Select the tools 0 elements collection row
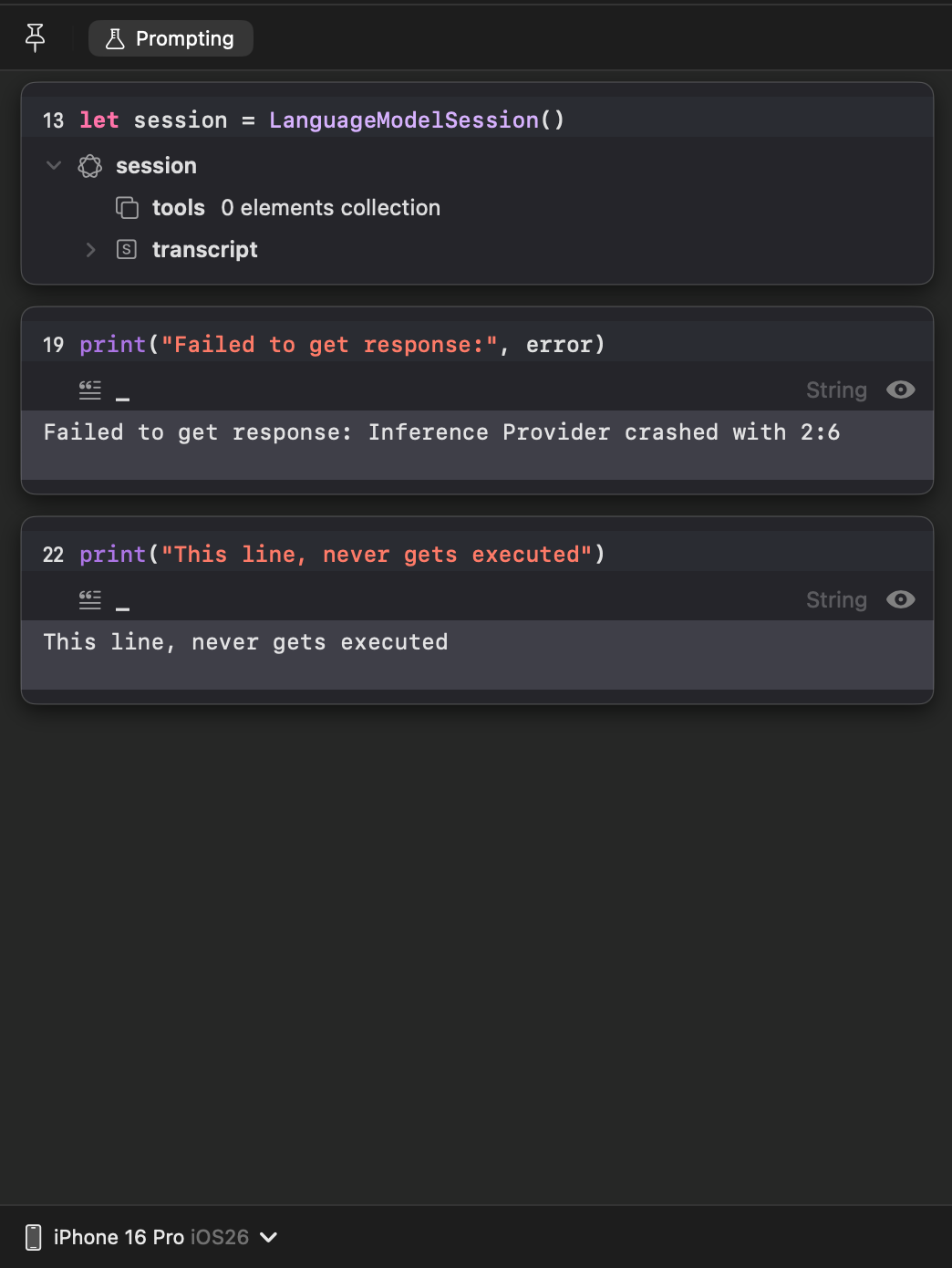Screen dimensions: 952x1268 [295, 208]
